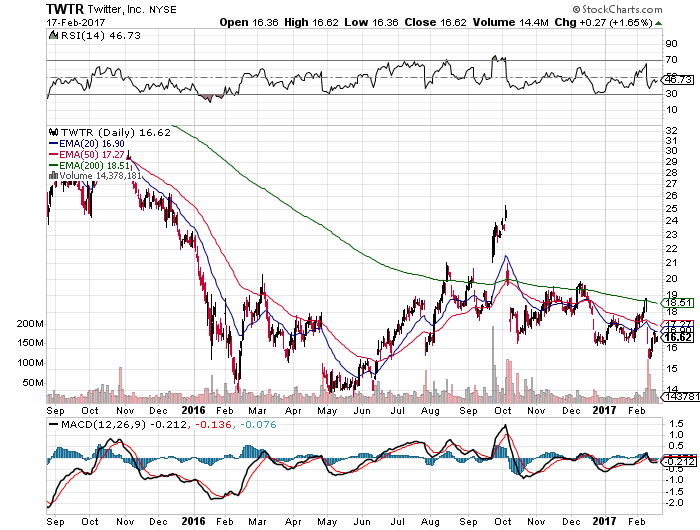Click the TWTR ticker symbol title
Image resolution: width=700 pixels, height=530 pixels.
[65, 9]
